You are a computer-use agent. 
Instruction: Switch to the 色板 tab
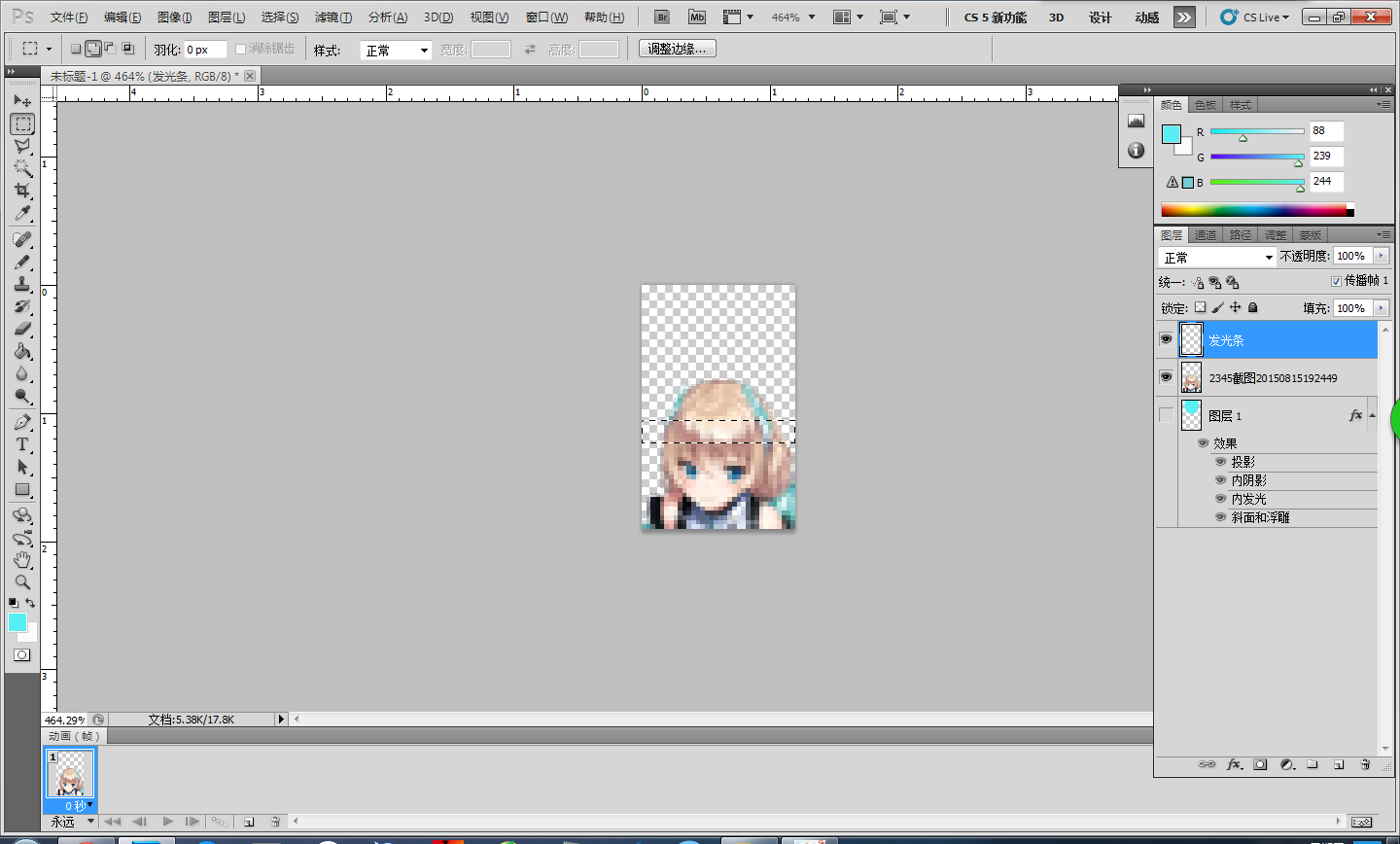[x=1206, y=105]
